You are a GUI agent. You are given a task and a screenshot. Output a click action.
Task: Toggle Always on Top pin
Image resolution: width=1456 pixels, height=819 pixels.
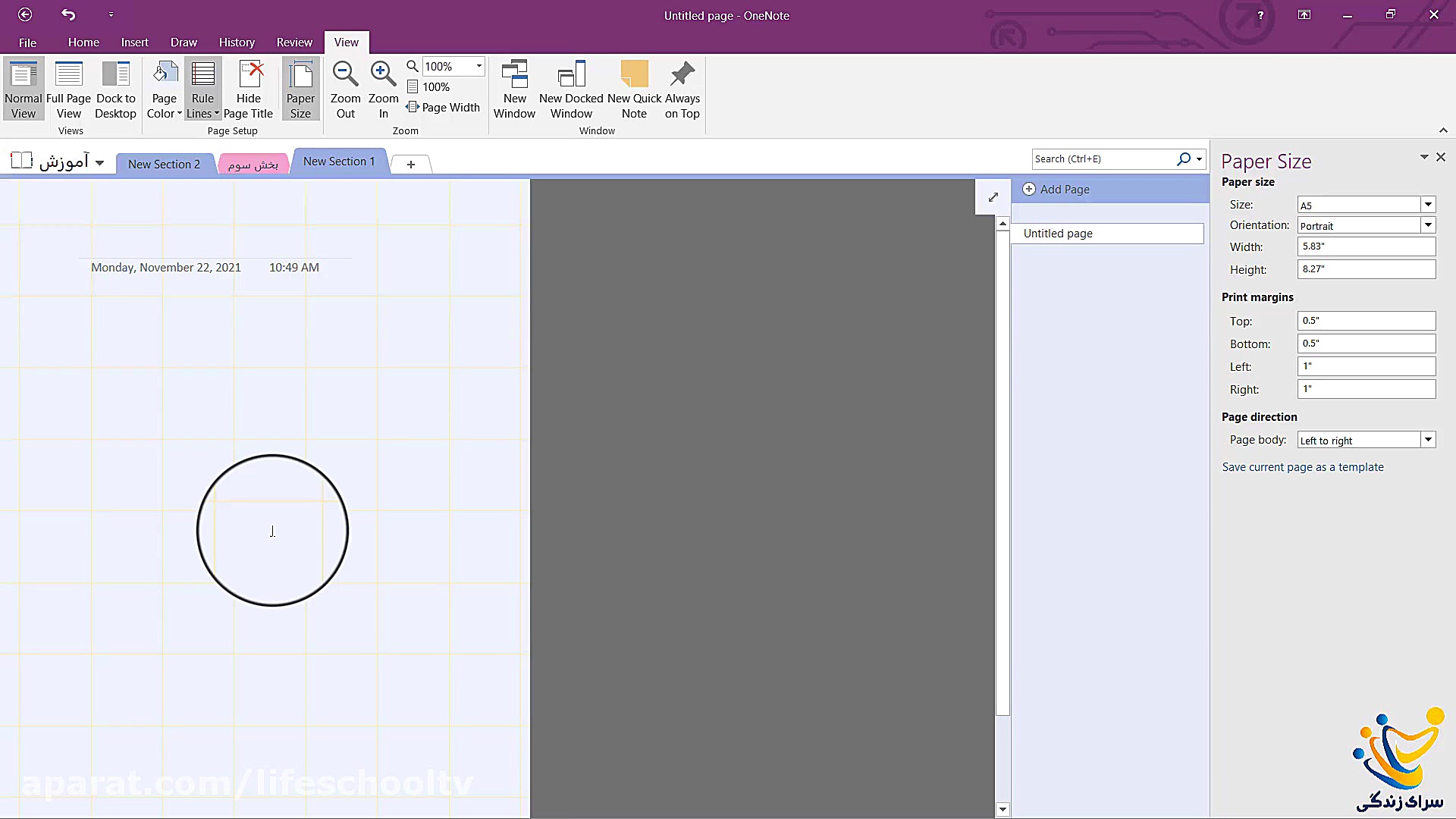[682, 74]
